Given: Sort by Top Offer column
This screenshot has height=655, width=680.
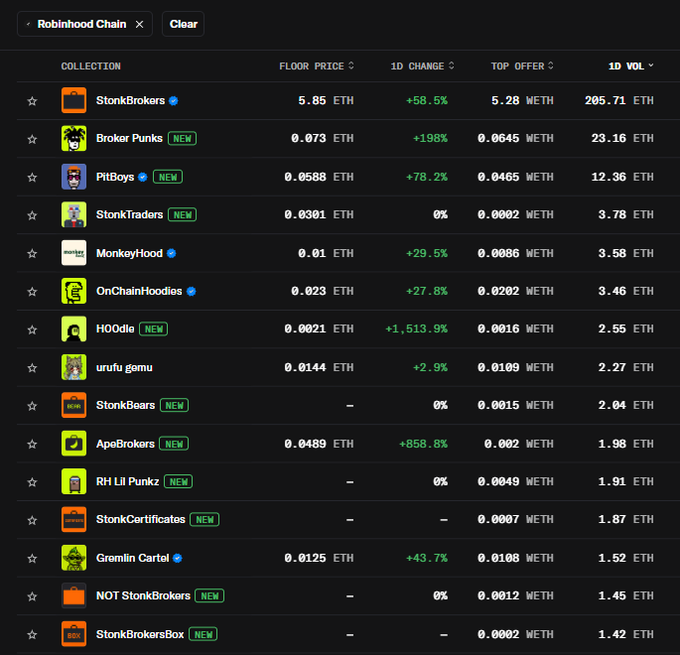Looking at the screenshot, I should click(x=522, y=66).
